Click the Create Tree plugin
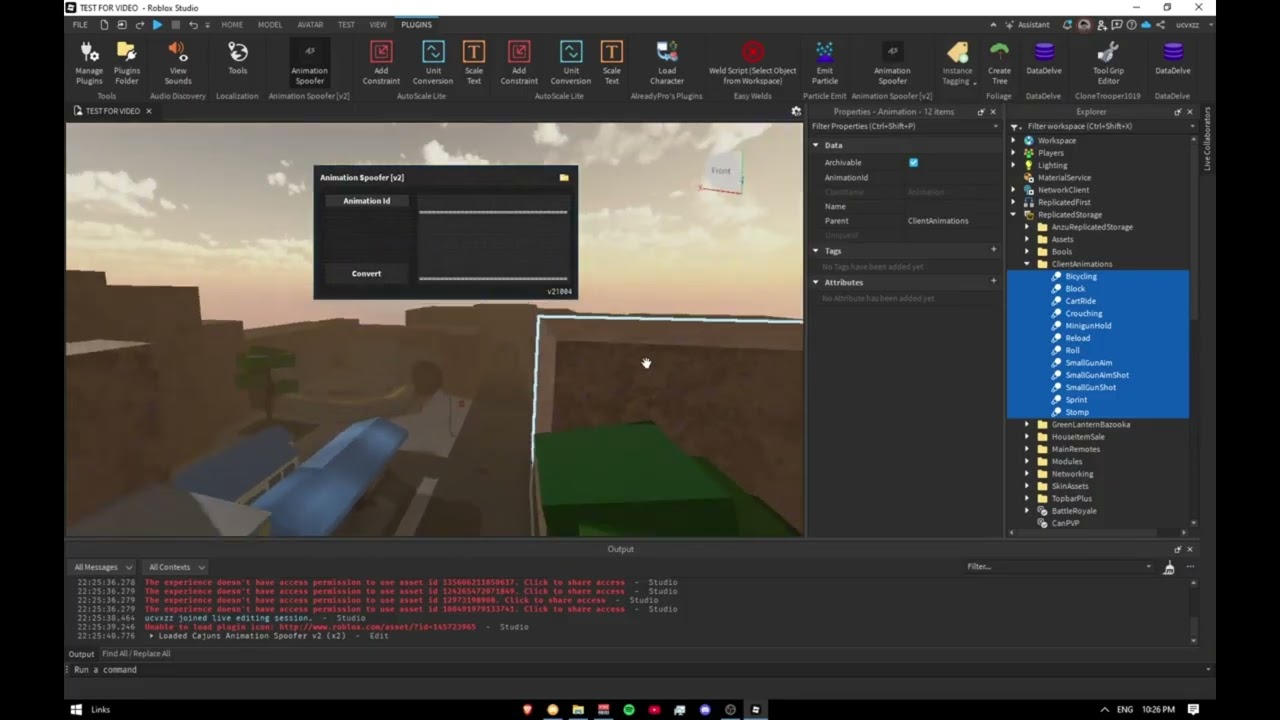Viewport: 1280px width, 720px height. [x=999, y=62]
